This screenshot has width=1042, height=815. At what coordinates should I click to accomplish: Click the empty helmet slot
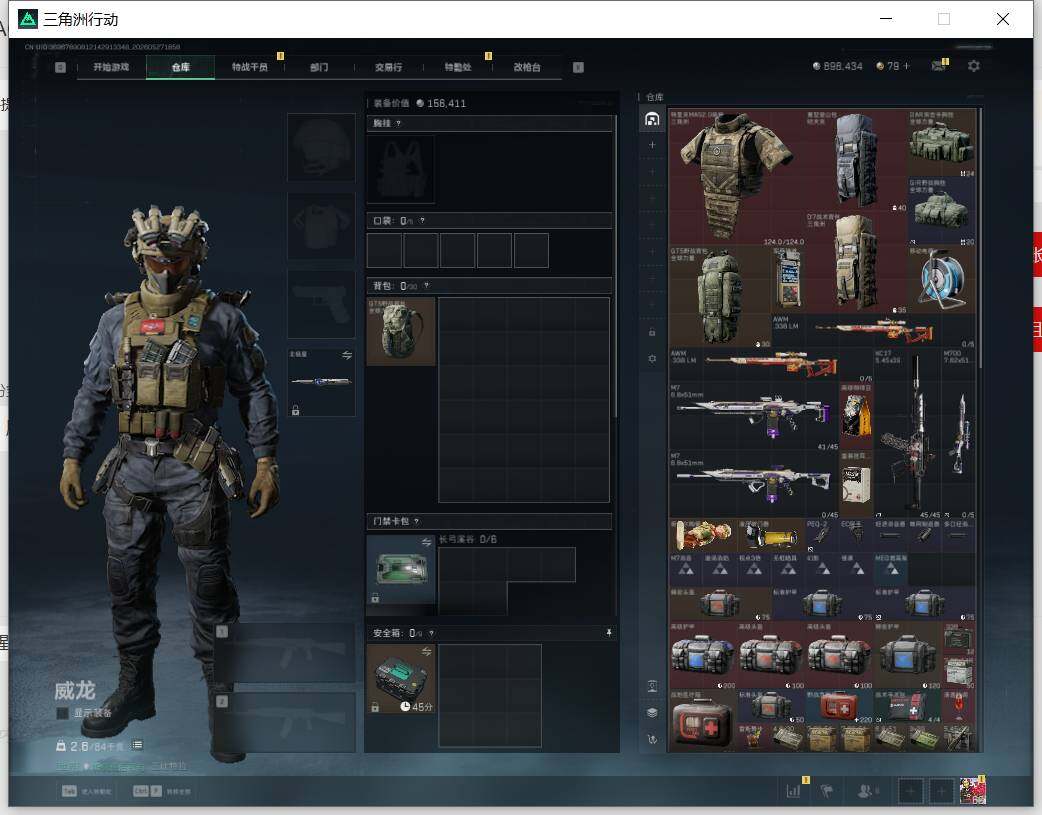coord(321,147)
